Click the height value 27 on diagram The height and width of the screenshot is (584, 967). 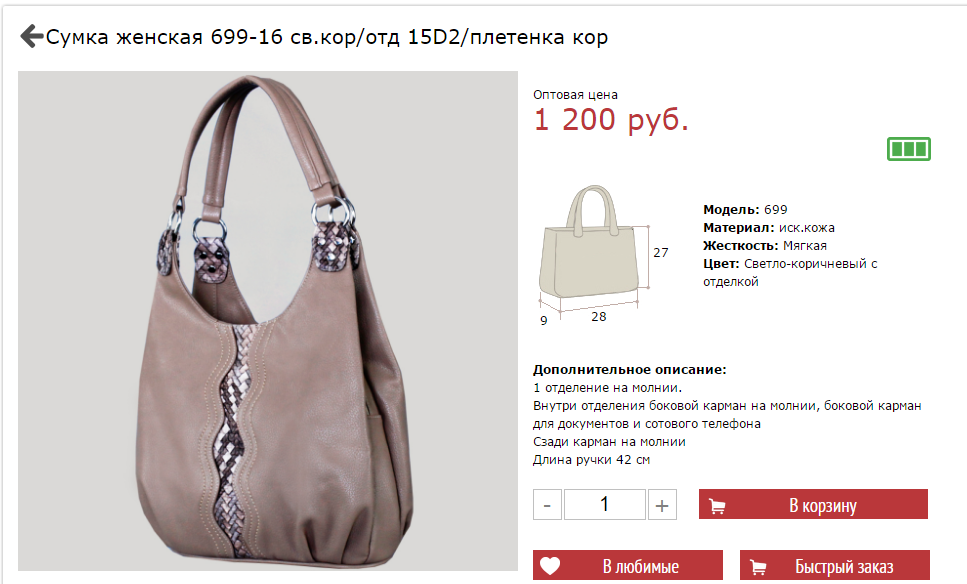tap(660, 252)
